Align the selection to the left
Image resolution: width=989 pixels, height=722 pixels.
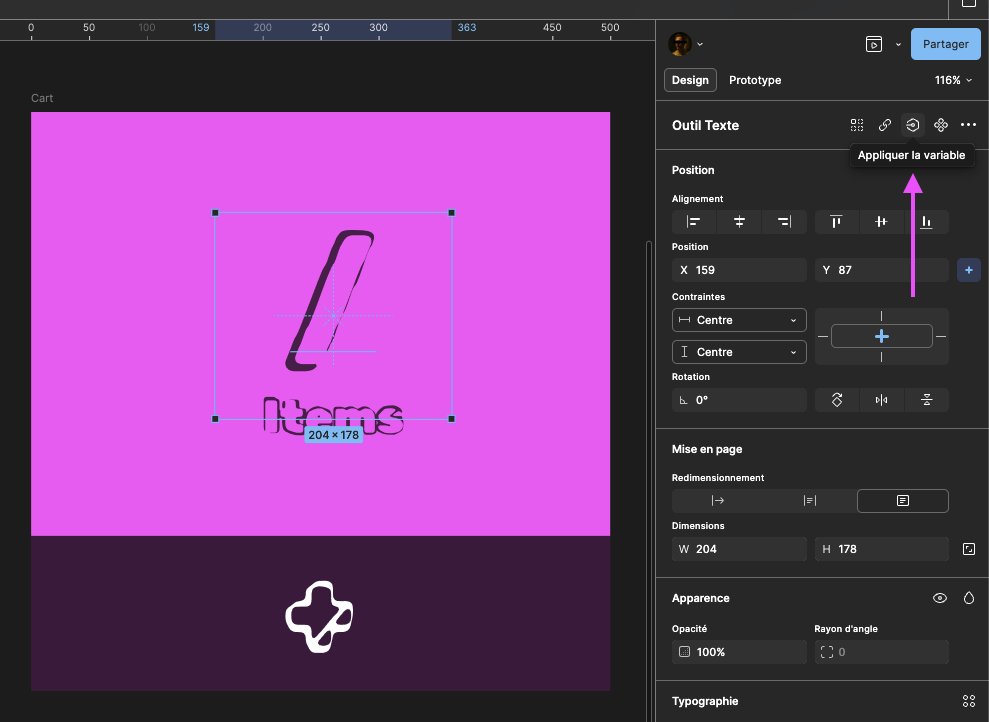click(x=694, y=222)
